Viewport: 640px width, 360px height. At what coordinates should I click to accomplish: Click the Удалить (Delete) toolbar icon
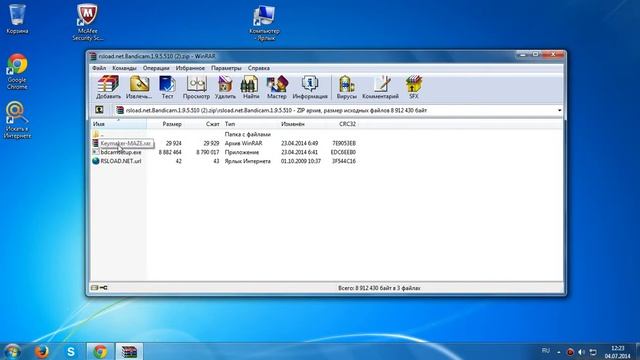pyautogui.click(x=225, y=87)
